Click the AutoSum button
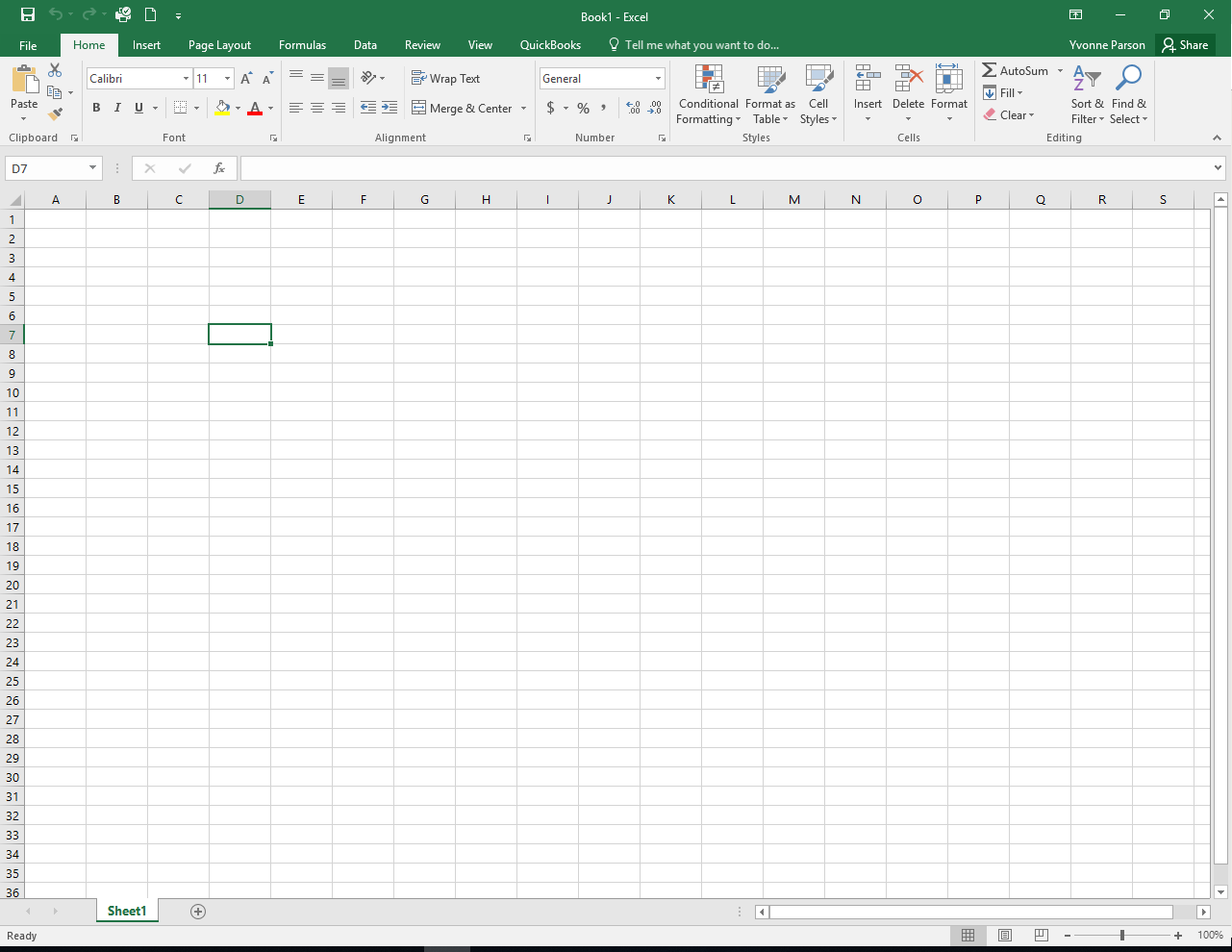The image size is (1232, 952). pos(1016,71)
